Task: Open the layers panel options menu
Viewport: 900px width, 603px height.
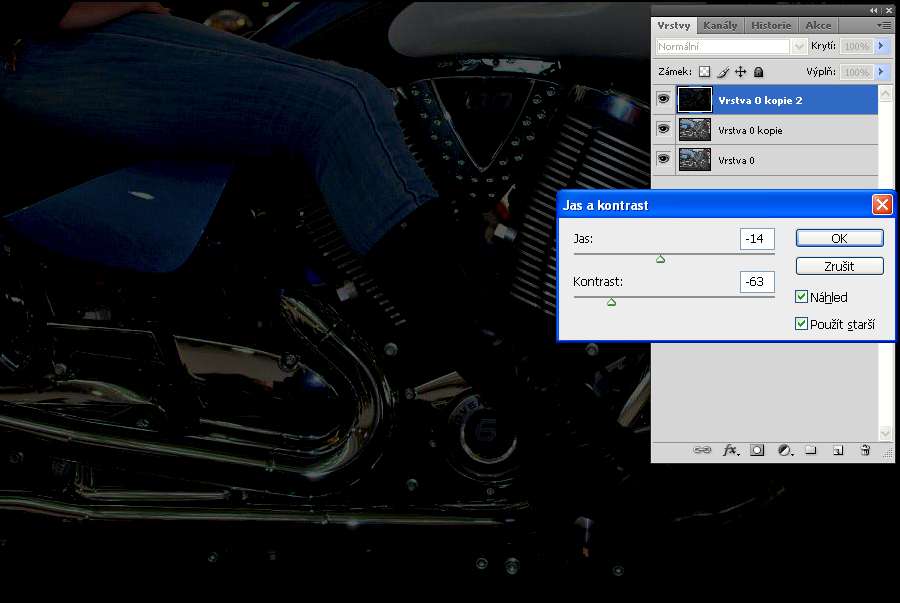Action: [883, 25]
